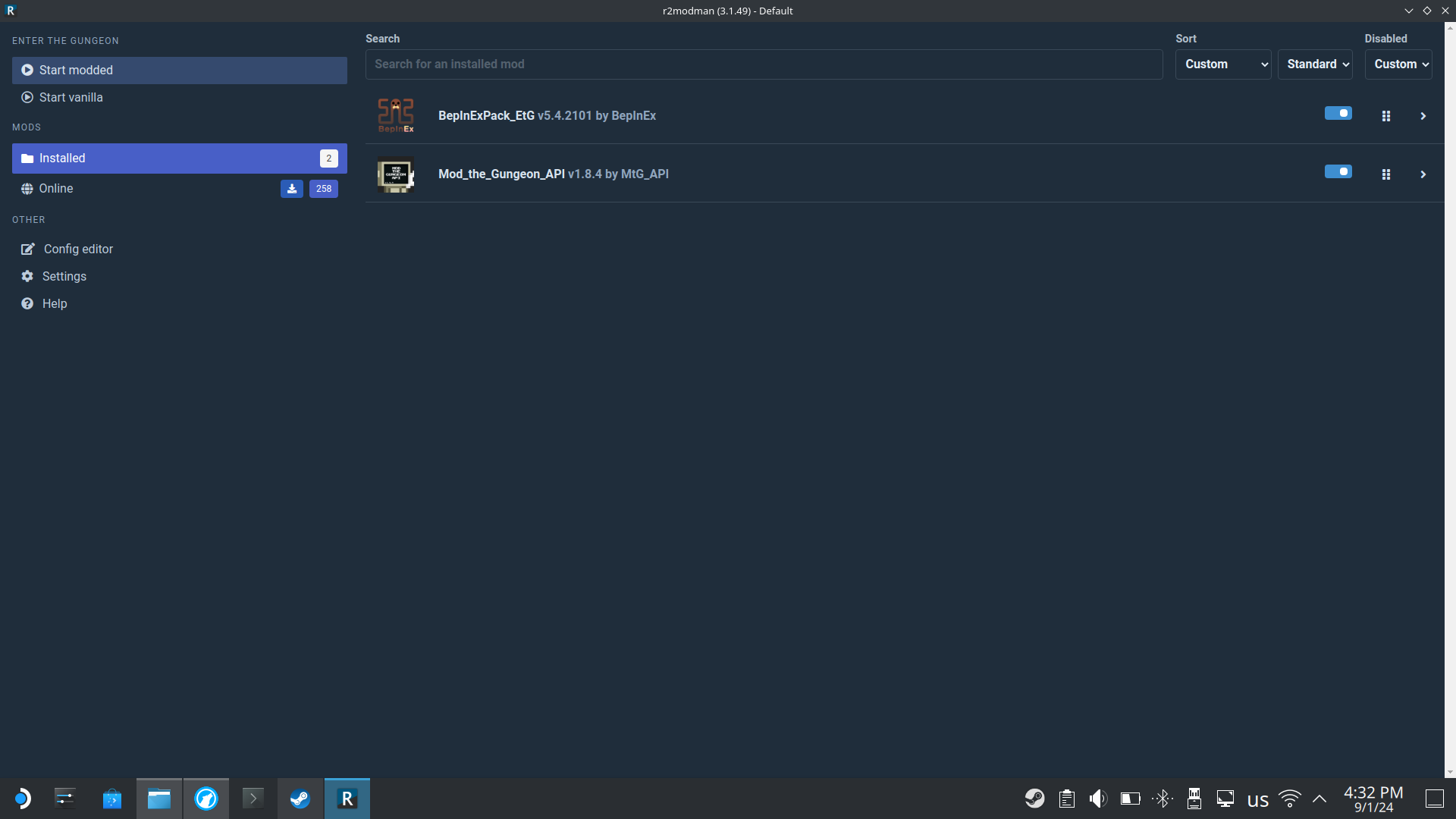This screenshot has width=1456, height=819.
Task: Launch the game with Start modded
Action: pos(180,70)
